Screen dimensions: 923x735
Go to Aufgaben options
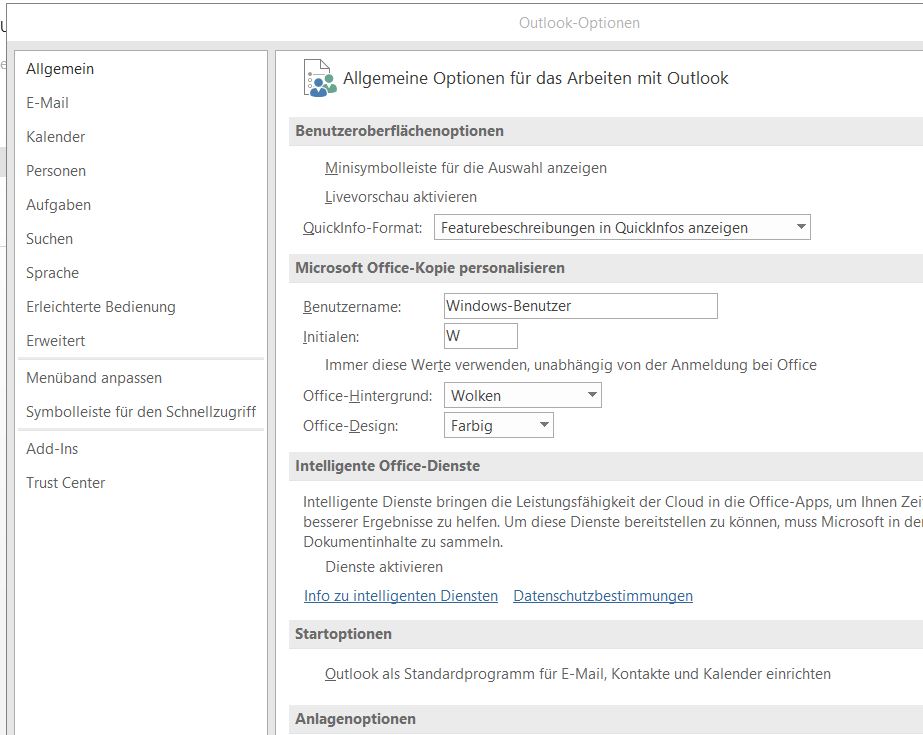point(58,205)
